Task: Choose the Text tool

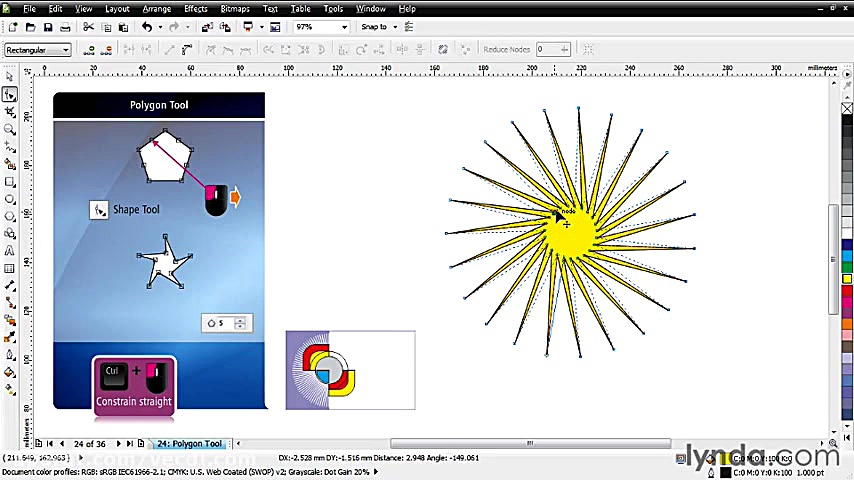Action: 9,251
